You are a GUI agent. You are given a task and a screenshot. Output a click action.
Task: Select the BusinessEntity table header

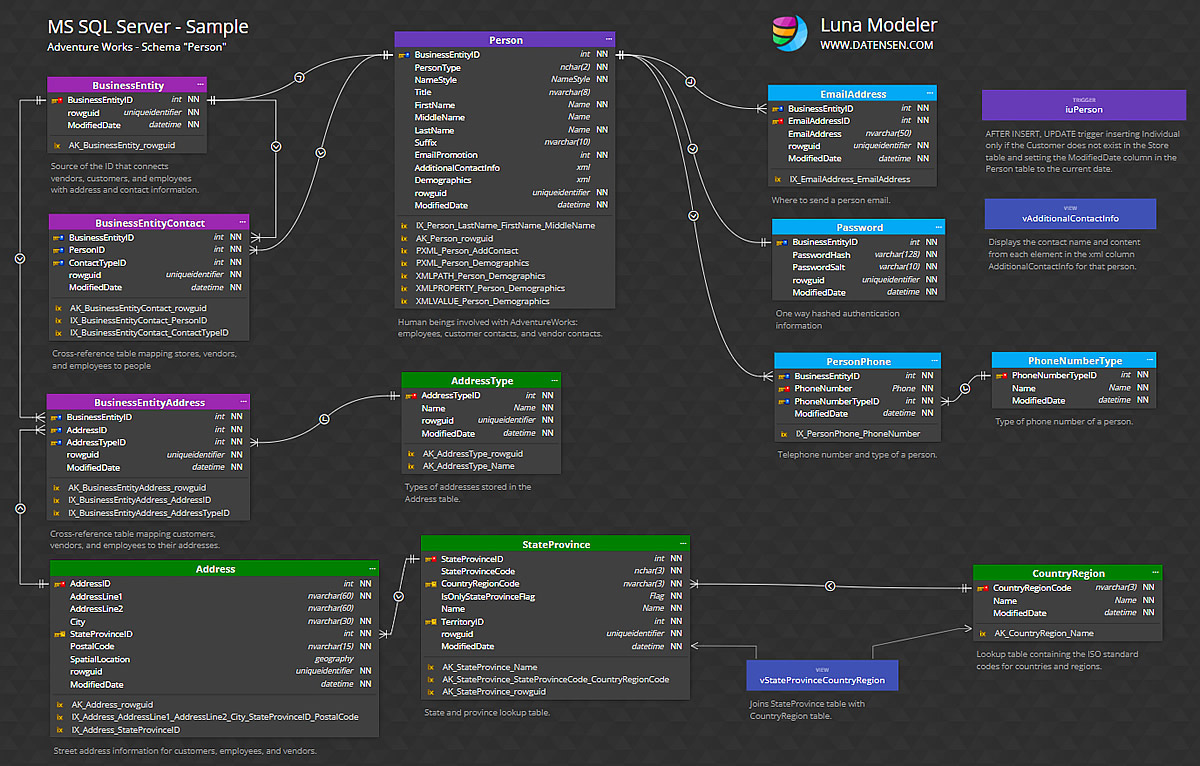[128, 85]
